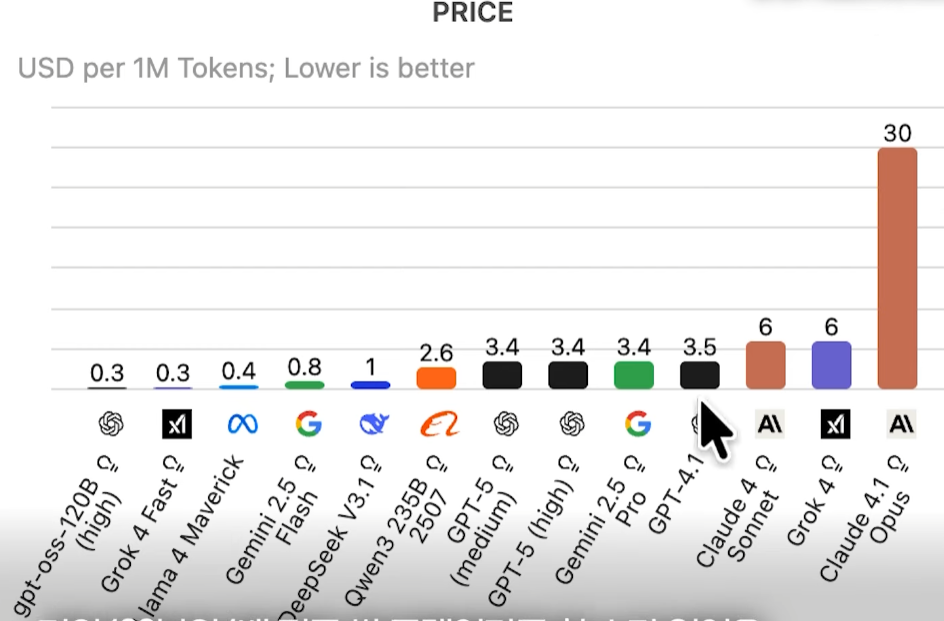The height and width of the screenshot is (621, 944).
Task: Click the Google logo under Gemini 2.5 Flash
Action: point(308,424)
